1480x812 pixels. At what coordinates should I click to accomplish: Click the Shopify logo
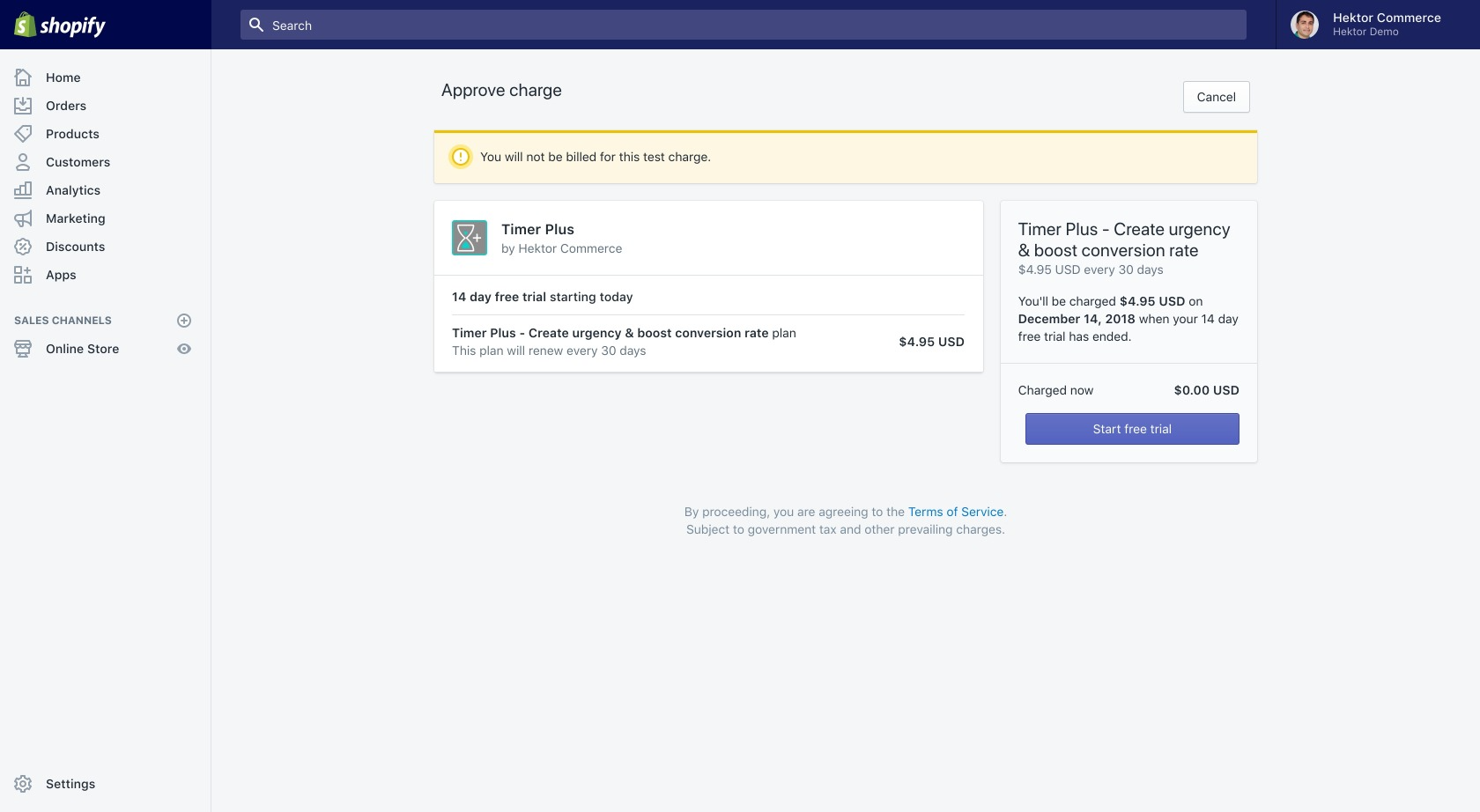coord(60,25)
